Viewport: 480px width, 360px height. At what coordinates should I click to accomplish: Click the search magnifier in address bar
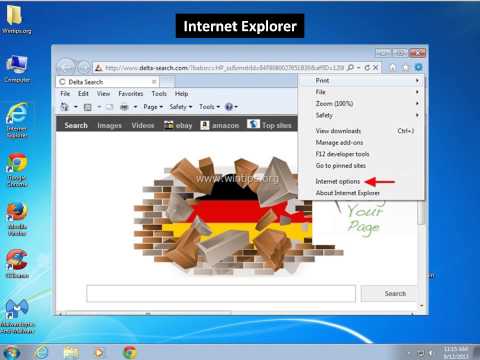coord(350,68)
